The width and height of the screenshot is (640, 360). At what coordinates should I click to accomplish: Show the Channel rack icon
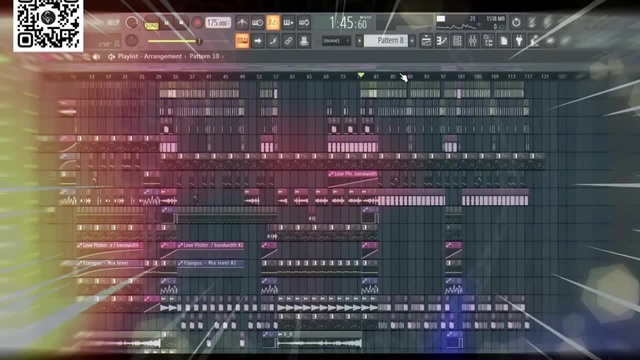click(x=457, y=40)
